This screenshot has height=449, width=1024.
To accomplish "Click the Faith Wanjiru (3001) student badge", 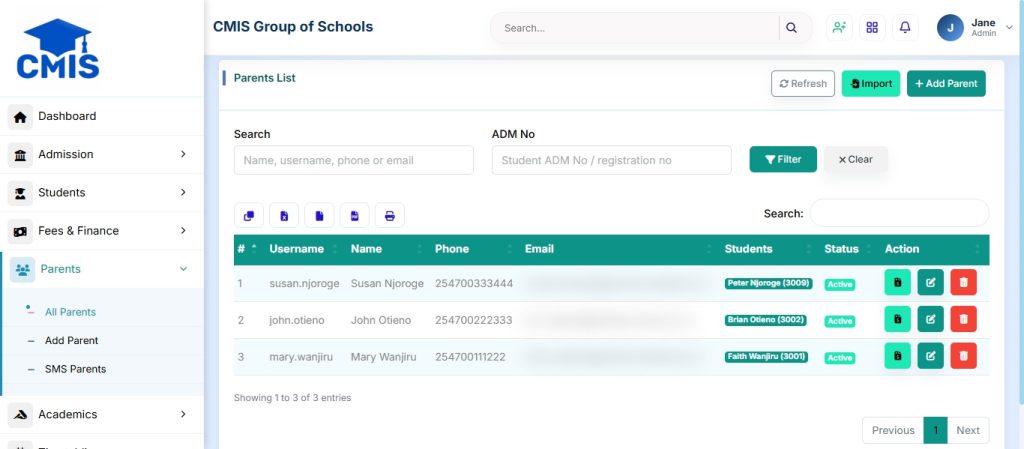I will [x=767, y=357].
